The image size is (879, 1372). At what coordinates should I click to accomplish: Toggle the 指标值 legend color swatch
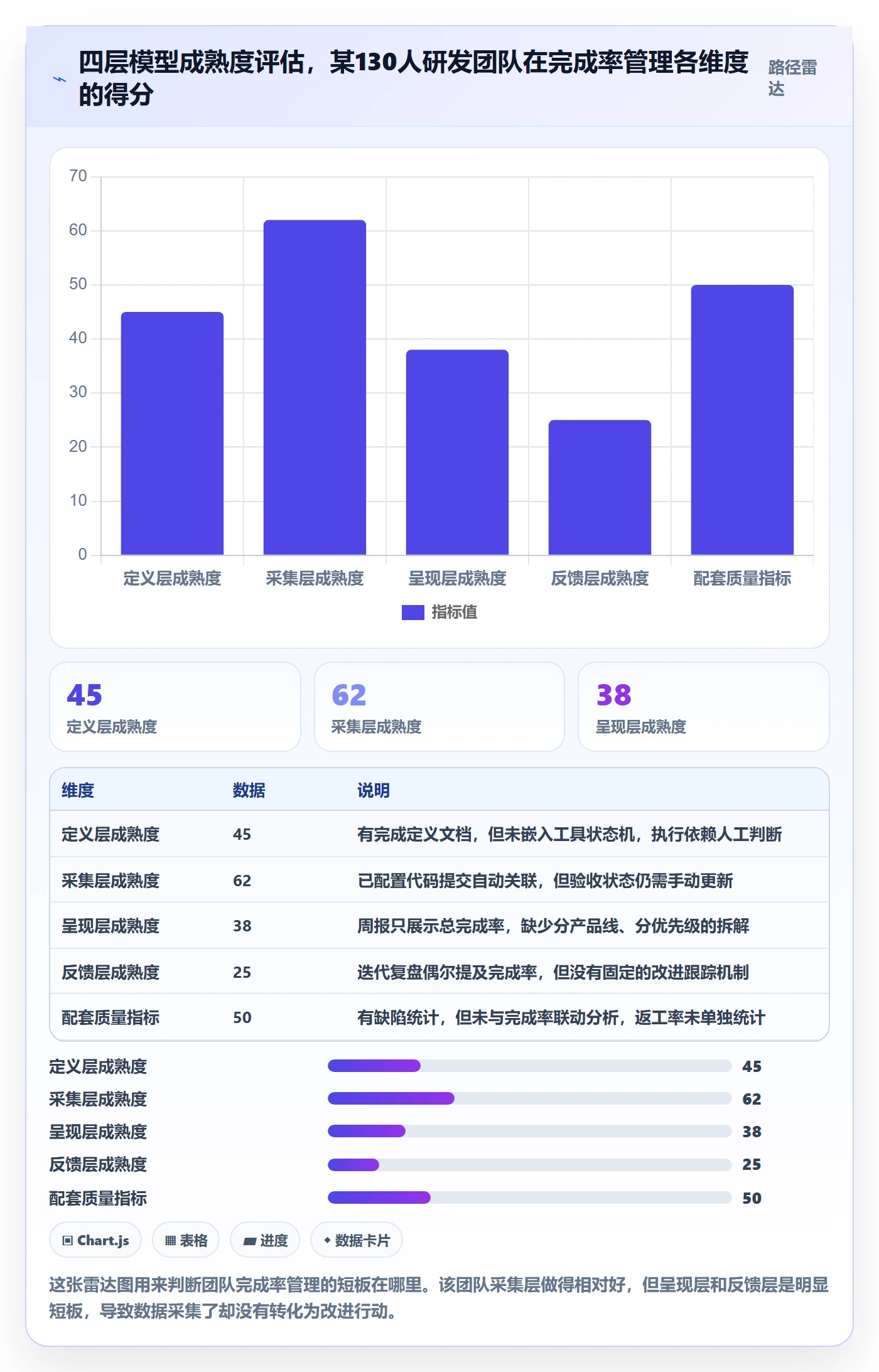[413, 612]
